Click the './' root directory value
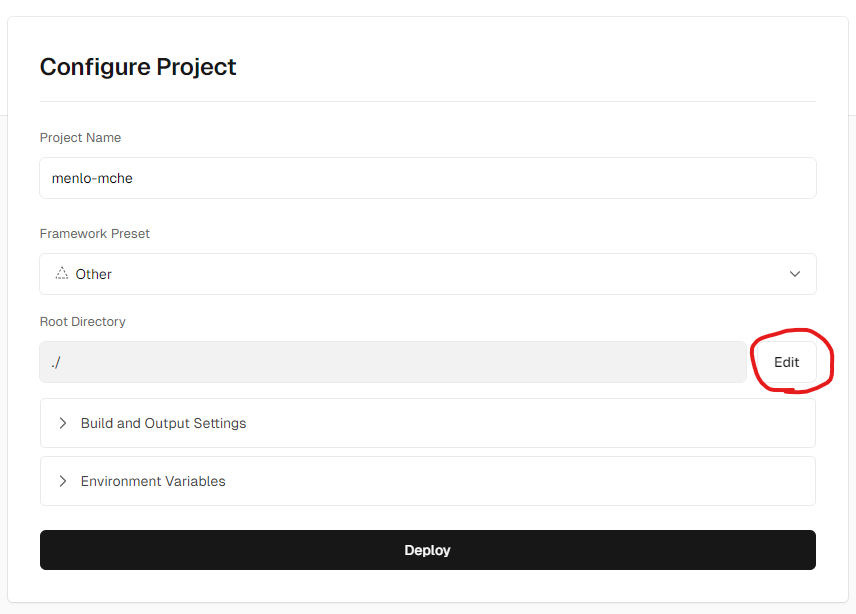 (56, 362)
